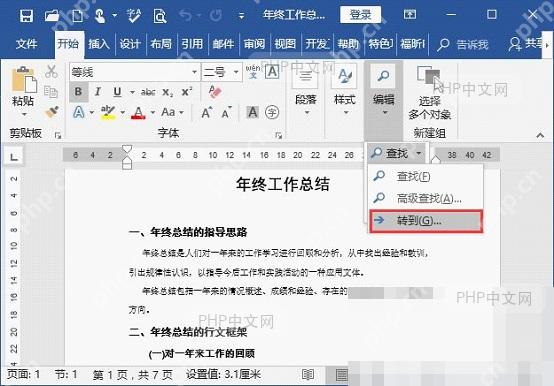The image size is (554, 386).
Task: Open the 文件 tab
Action: [26, 44]
